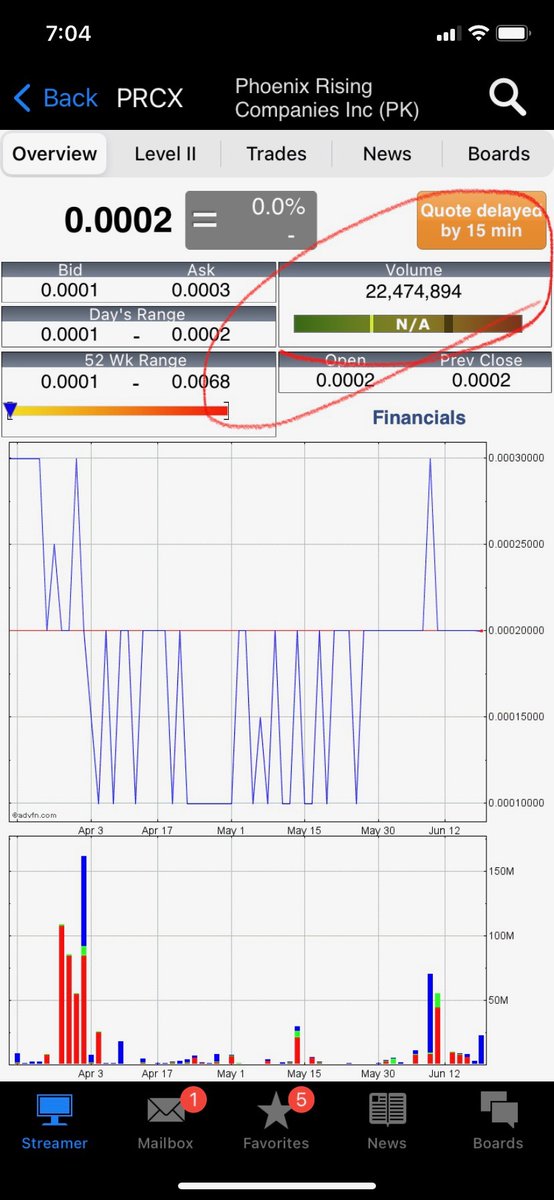Switch to the upper News tab
This screenshot has height=1200, width=554.
tap(387, 154)
